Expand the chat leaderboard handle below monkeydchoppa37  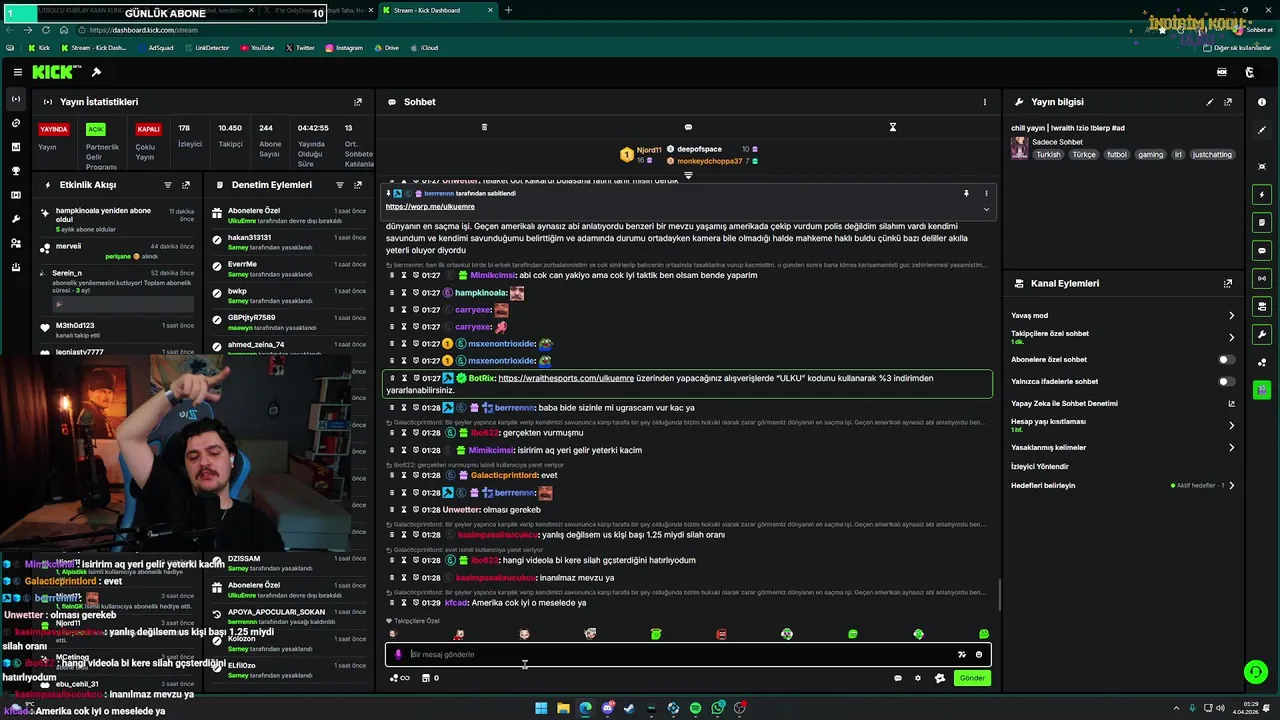(688, 175)
